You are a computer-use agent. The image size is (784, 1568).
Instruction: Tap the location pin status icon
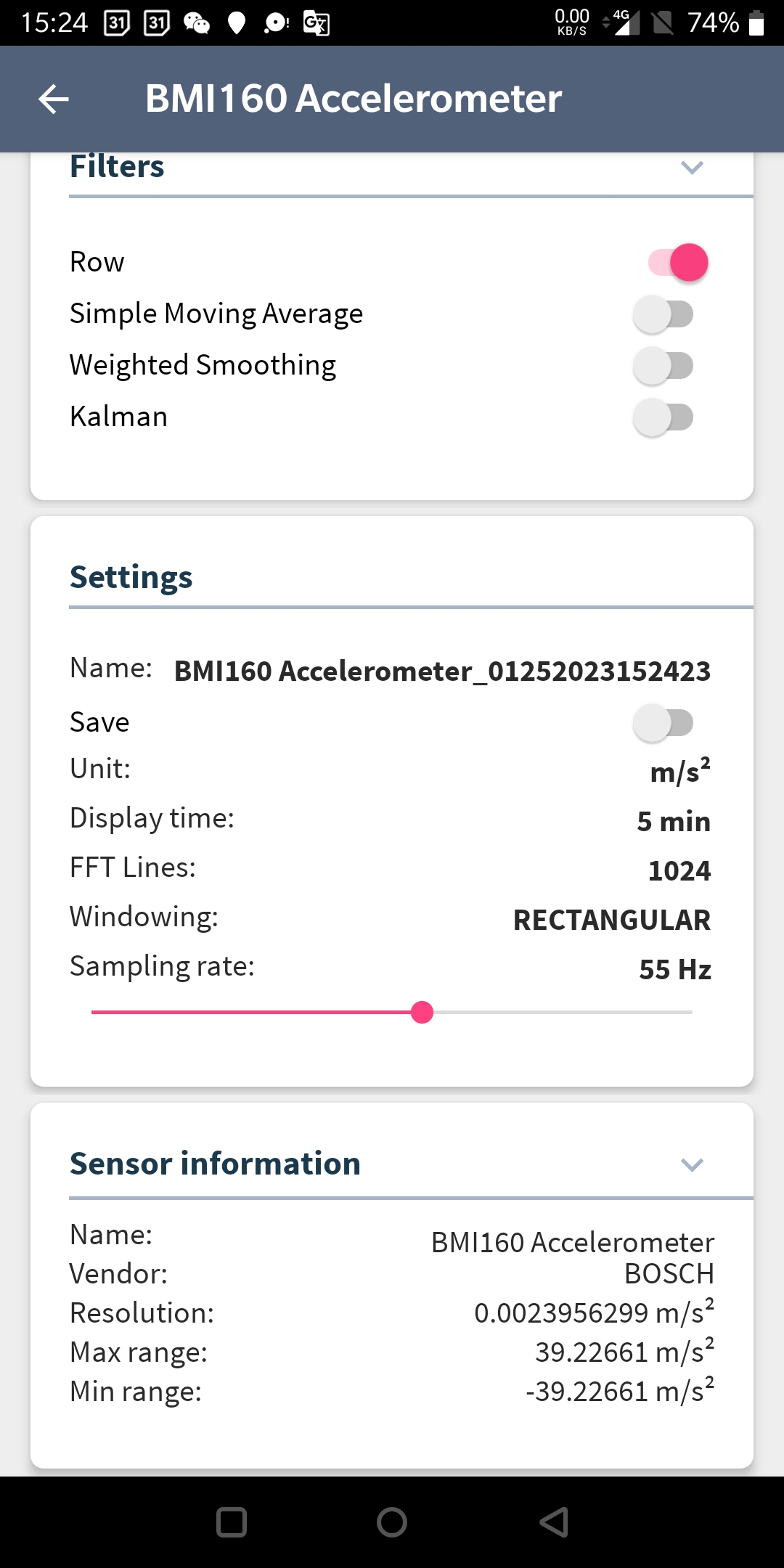point(237,23)
